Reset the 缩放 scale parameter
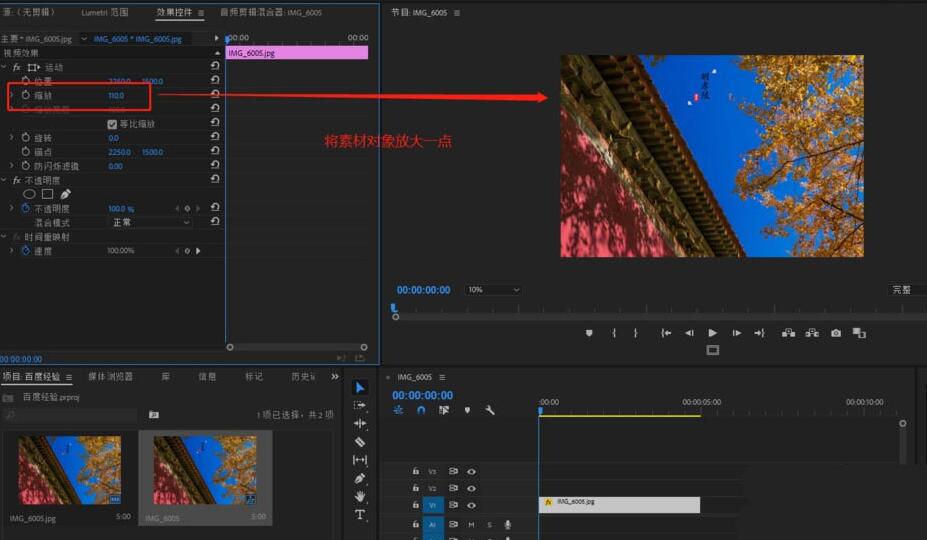 [x=215, y=95]
